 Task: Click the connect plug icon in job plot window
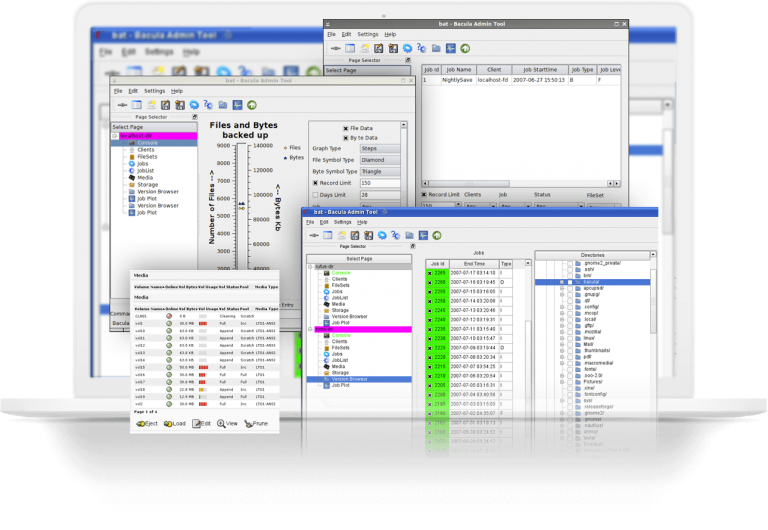click(122, 105)
